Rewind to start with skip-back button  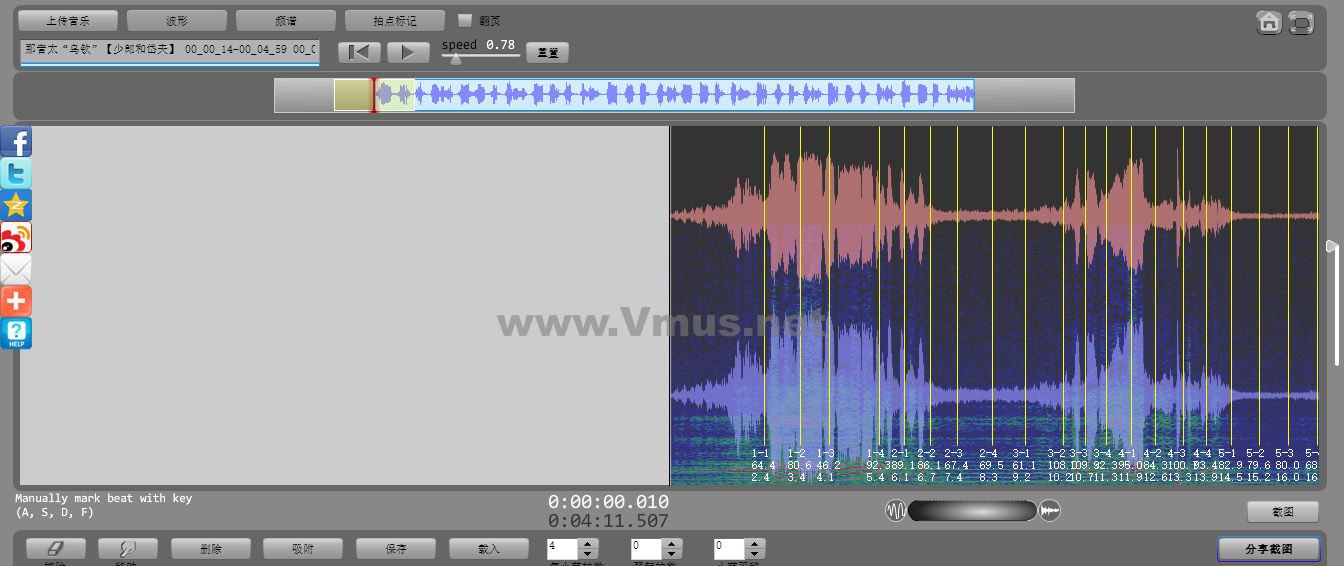(x=359, y=52)
